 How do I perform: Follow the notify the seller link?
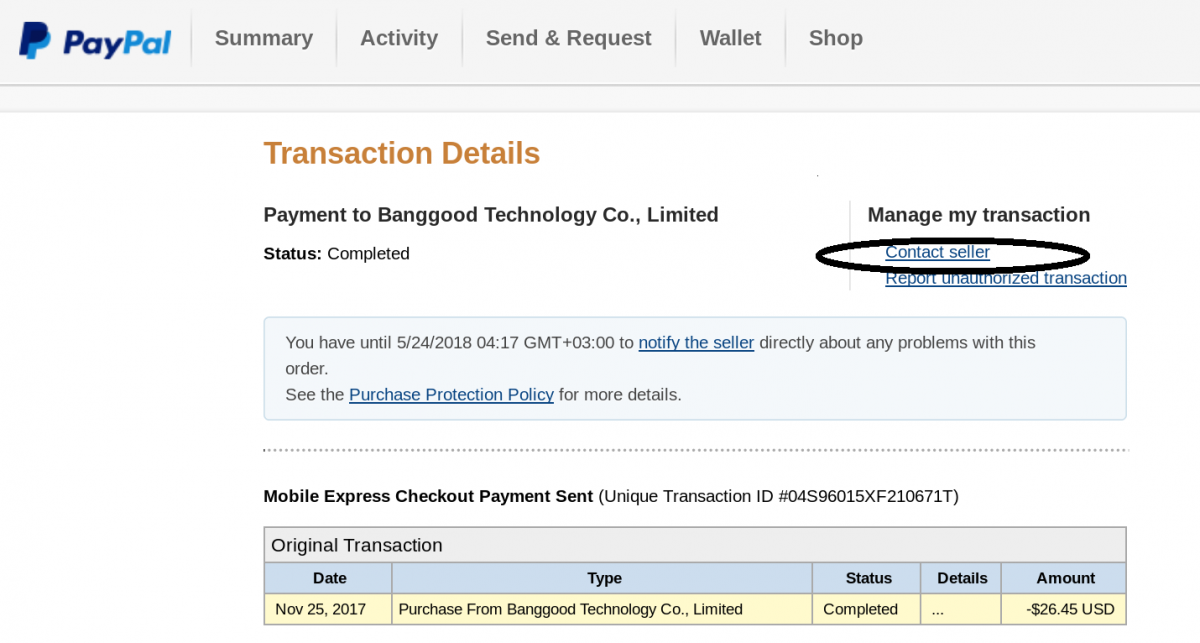click(696, 342)
